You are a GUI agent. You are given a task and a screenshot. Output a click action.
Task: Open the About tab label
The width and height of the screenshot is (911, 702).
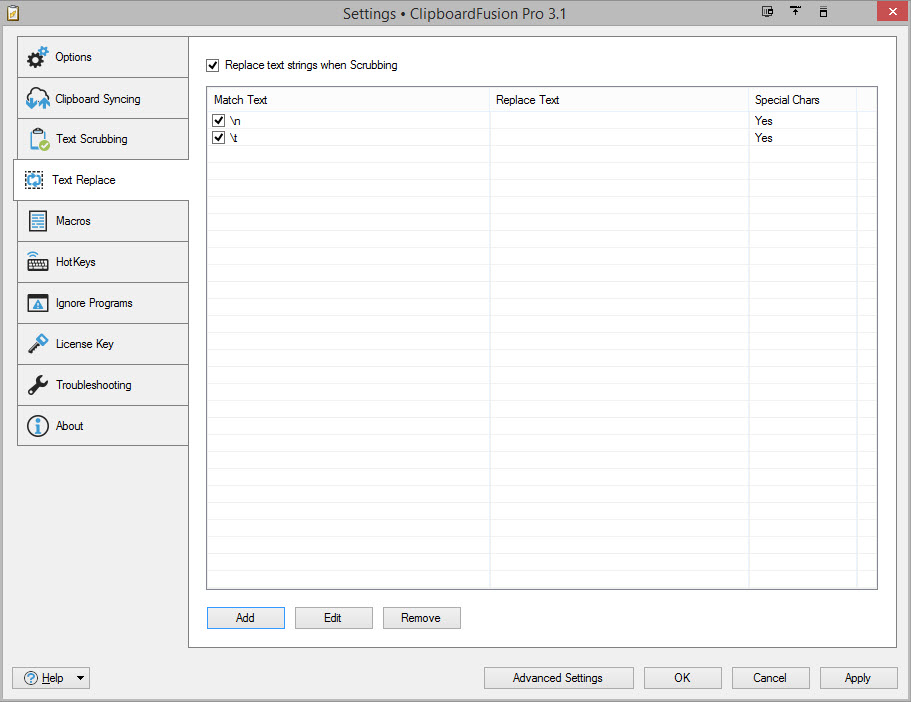[x=69, y=426]
